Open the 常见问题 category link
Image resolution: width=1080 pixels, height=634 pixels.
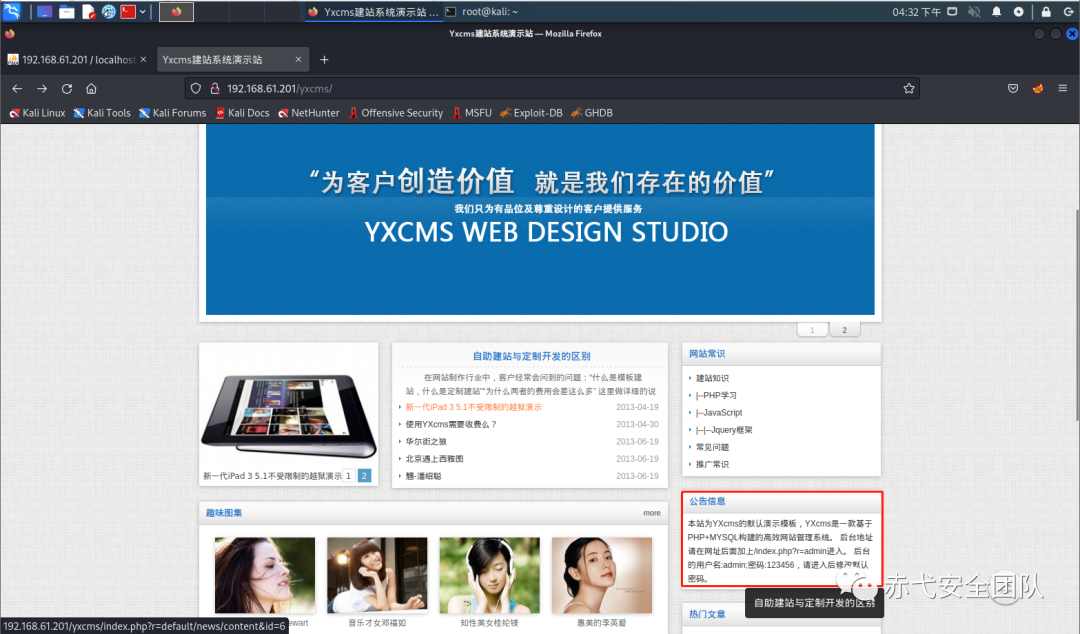(712, 447)
